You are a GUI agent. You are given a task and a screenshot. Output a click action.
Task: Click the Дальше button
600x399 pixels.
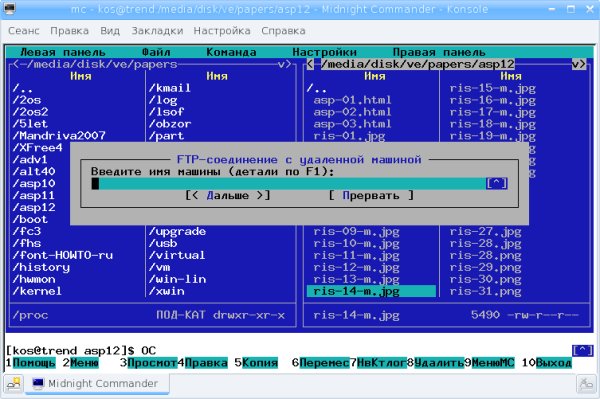[228, 195]
